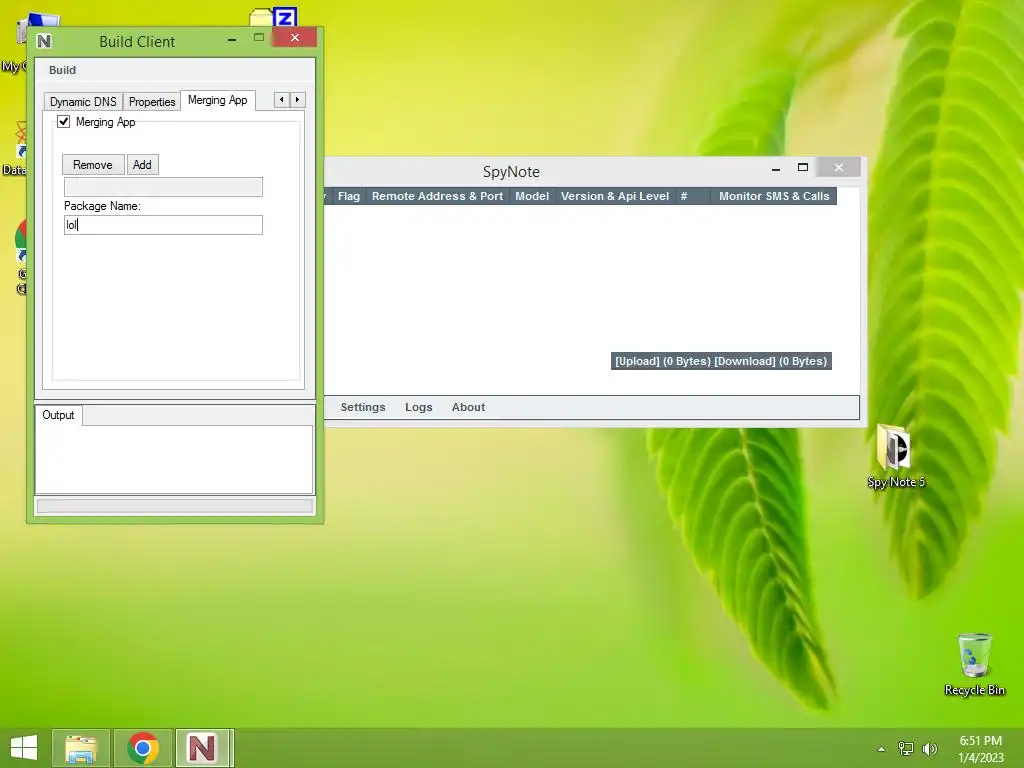Open the network tray icon
Image resolution: width=1024 pixels, height=768 pixels.
click(906, 749)
